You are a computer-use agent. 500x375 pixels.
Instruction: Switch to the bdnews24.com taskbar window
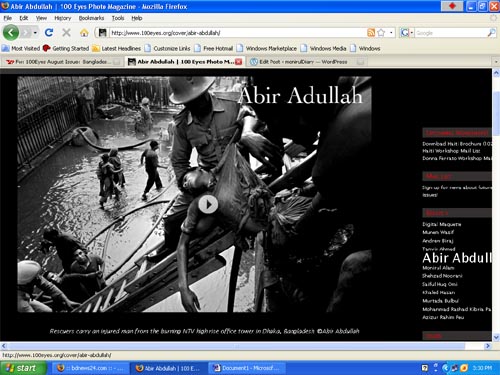[90, 368]
